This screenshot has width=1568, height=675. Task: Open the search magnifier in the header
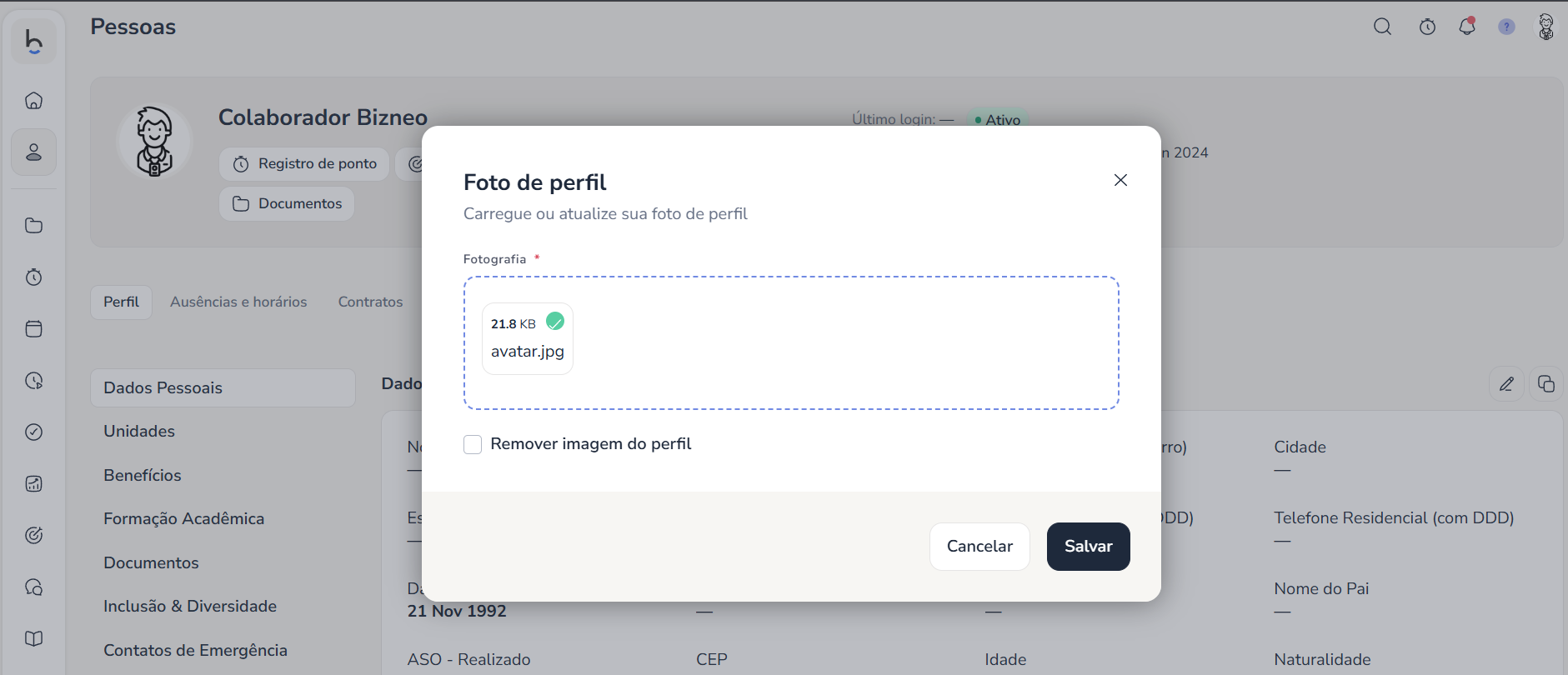tap(1382, 27)
